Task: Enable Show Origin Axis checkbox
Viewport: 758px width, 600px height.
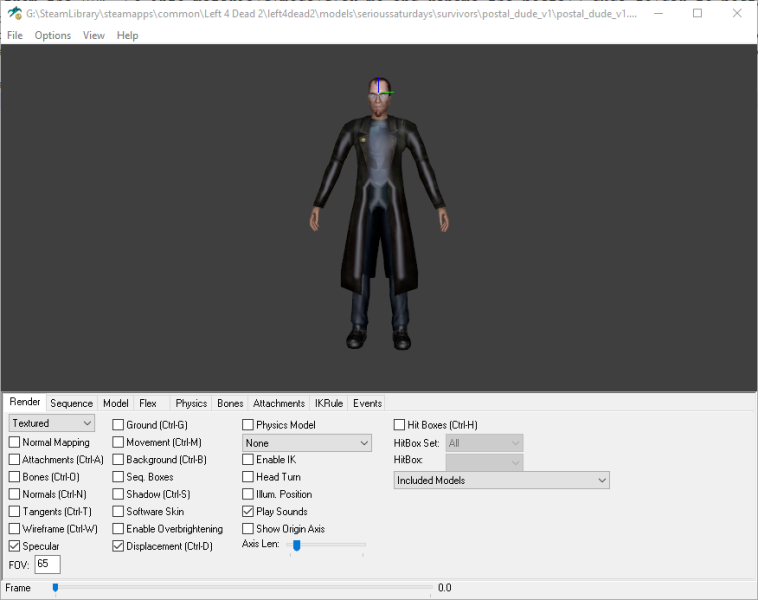Action: point(248,529)
